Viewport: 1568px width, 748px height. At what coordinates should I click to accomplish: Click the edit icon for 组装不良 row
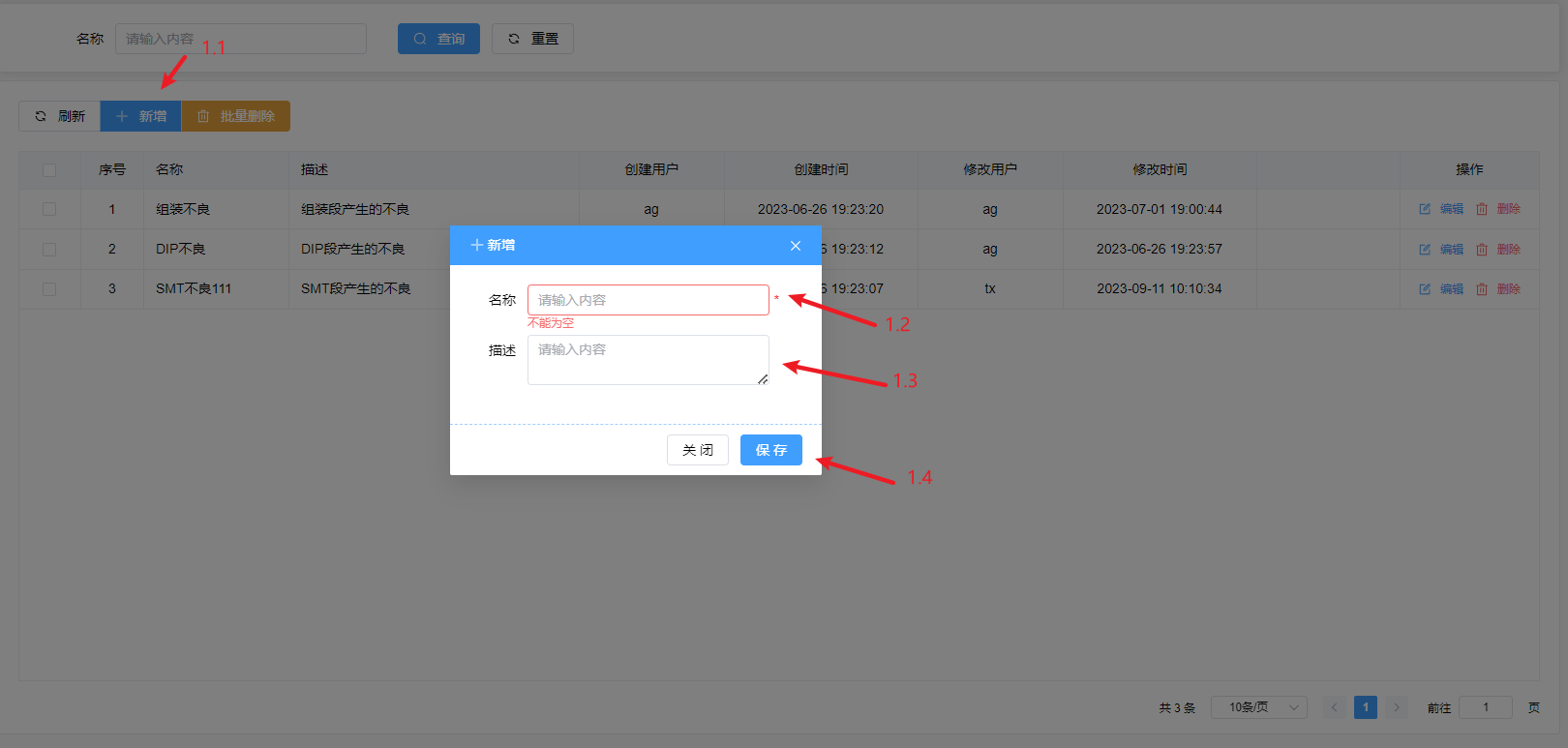coord(1425,209)
